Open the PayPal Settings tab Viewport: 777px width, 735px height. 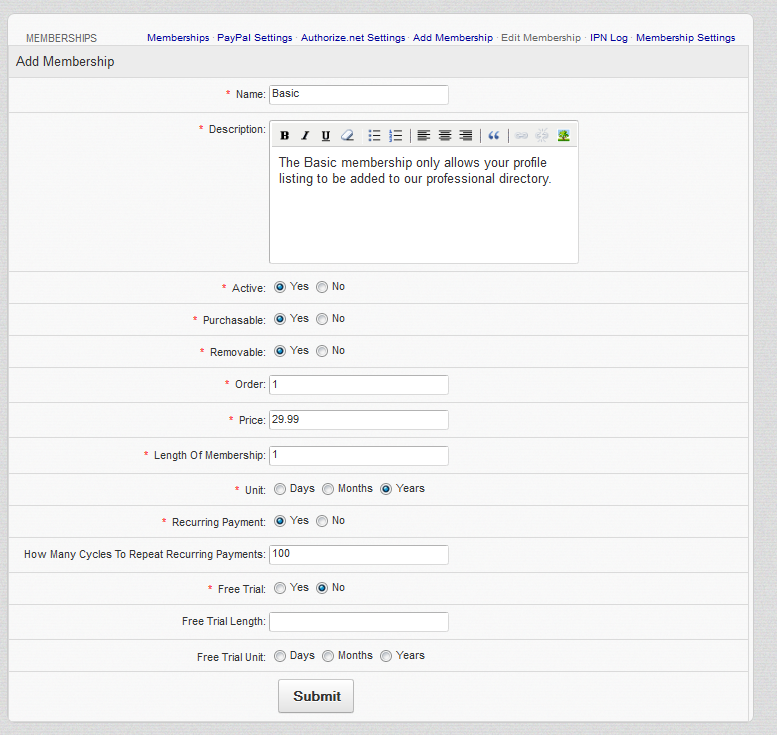255,38
